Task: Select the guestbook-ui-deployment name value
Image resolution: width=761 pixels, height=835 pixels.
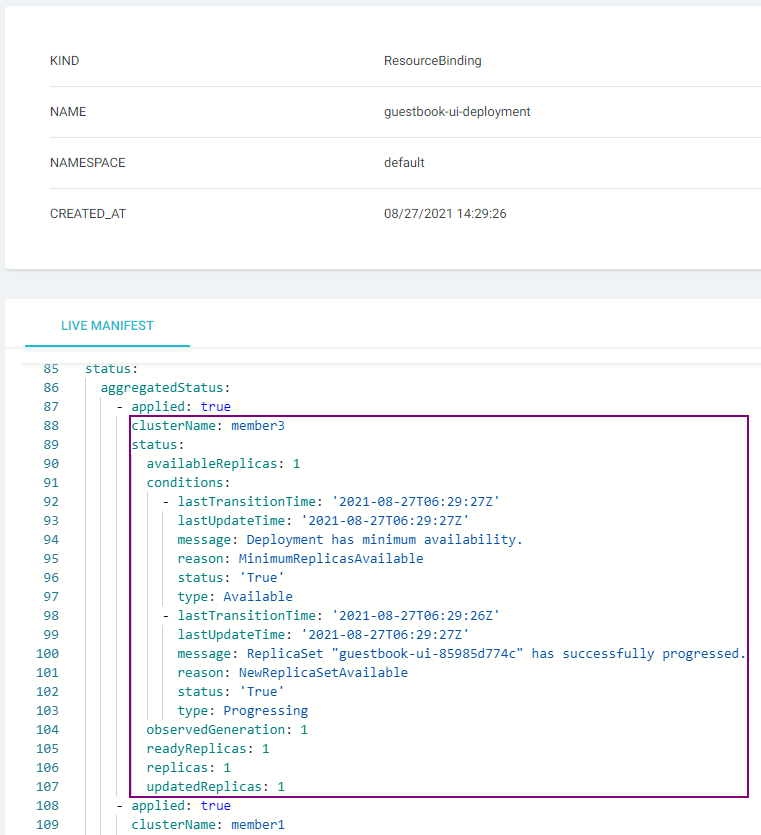Action: point(456,112)
